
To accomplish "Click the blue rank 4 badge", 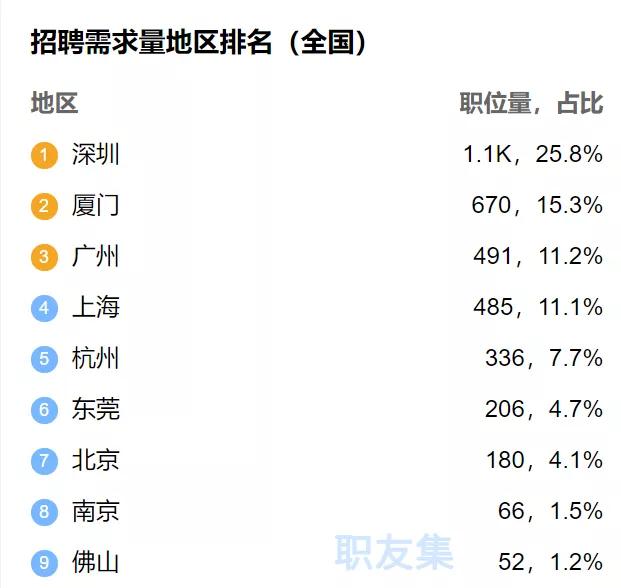I will pyautogui.click(x=44, y=308).
